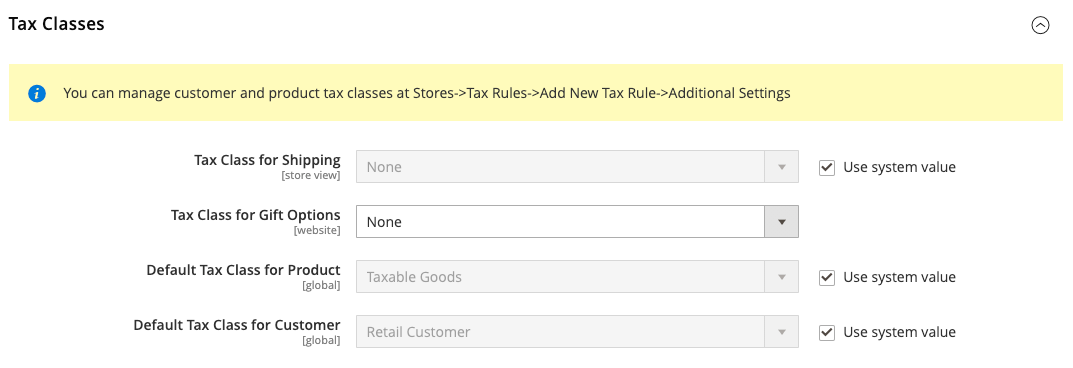Screen dimensions: 1073x368
Task: Click arrow on Retail Customer select
Action: tap(781, 332)
